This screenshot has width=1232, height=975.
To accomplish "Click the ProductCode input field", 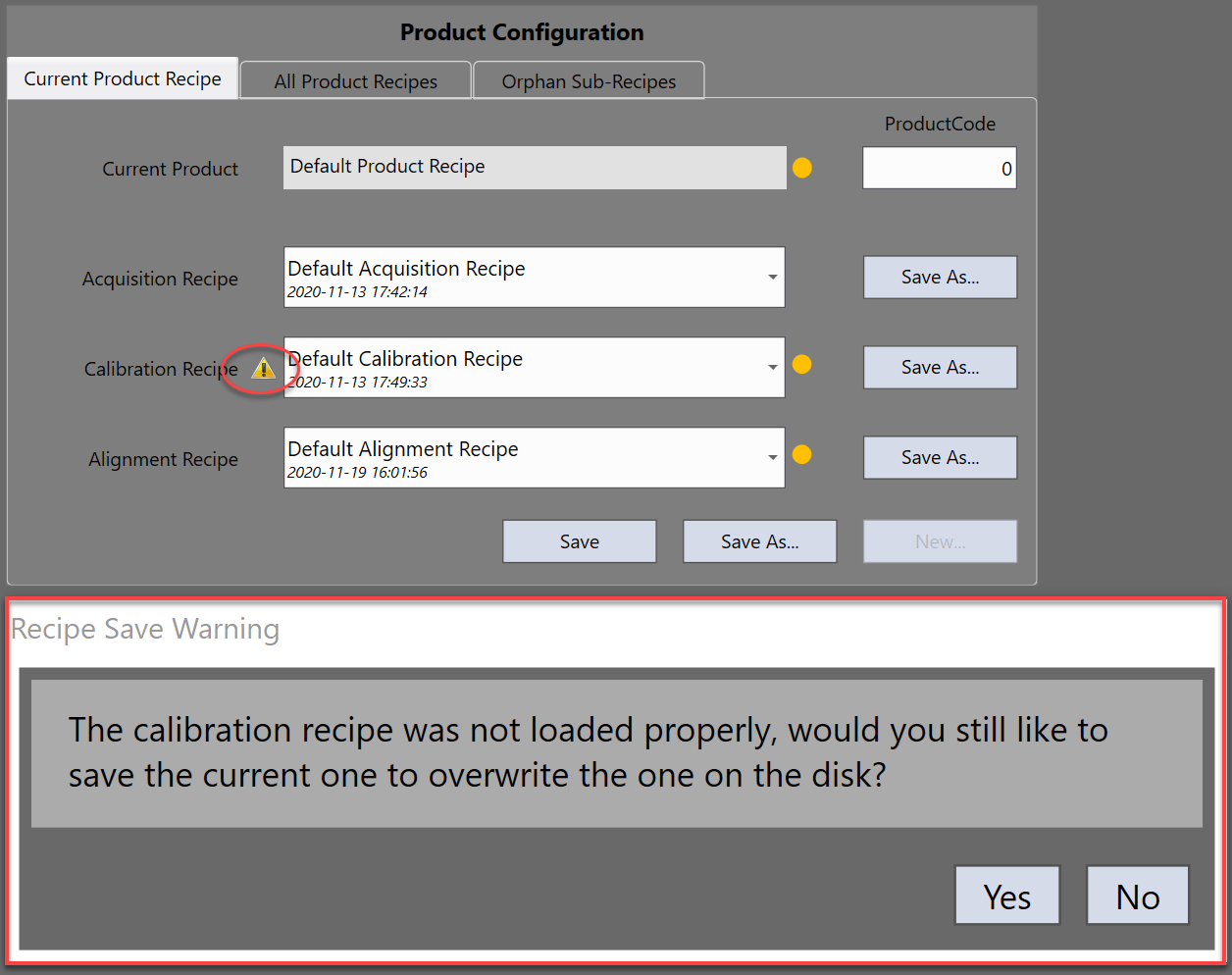I will (939, 169).
